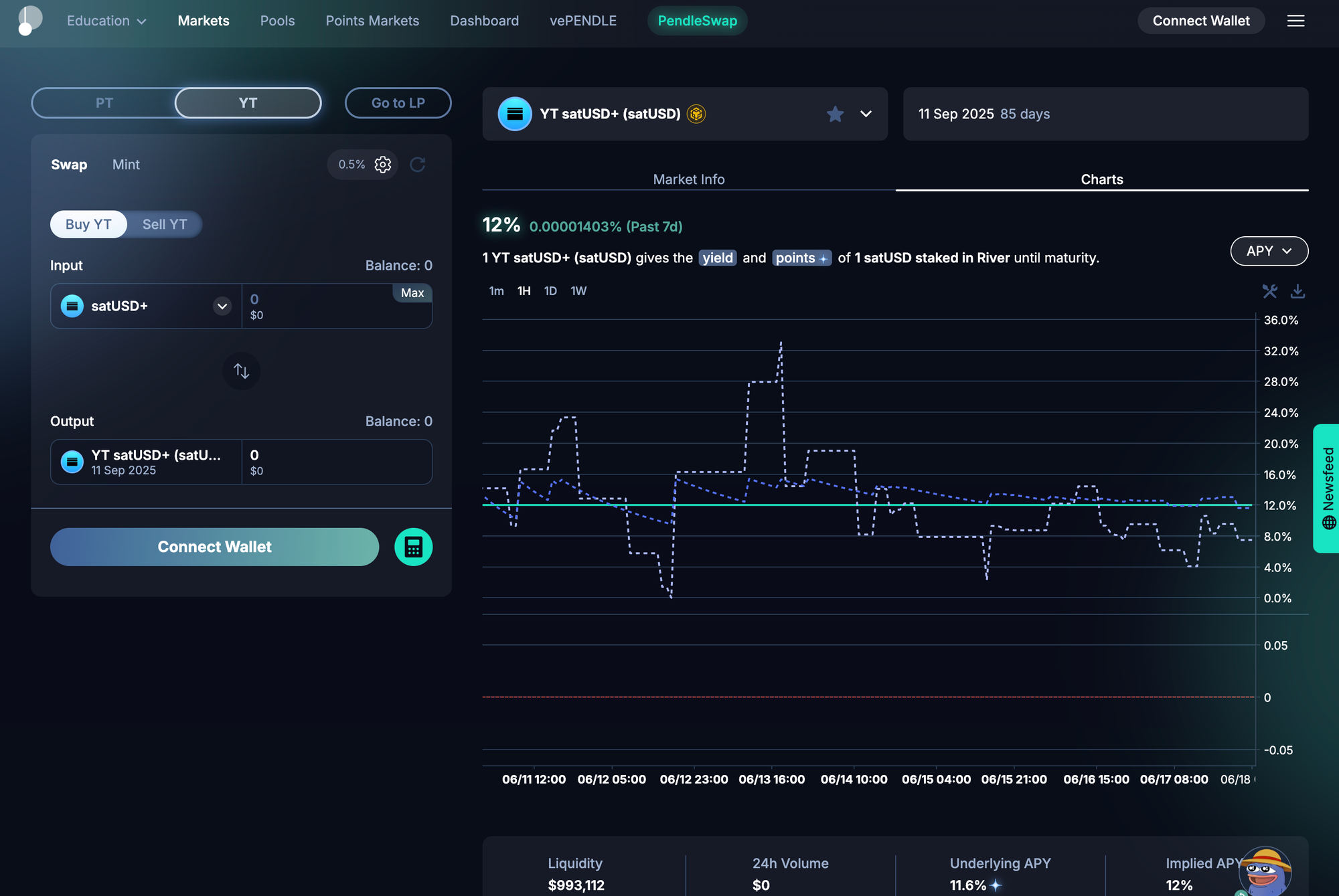The image size is (1339, 896).
Task: Click the chart download icon
Action: (x=1297, y=291)
